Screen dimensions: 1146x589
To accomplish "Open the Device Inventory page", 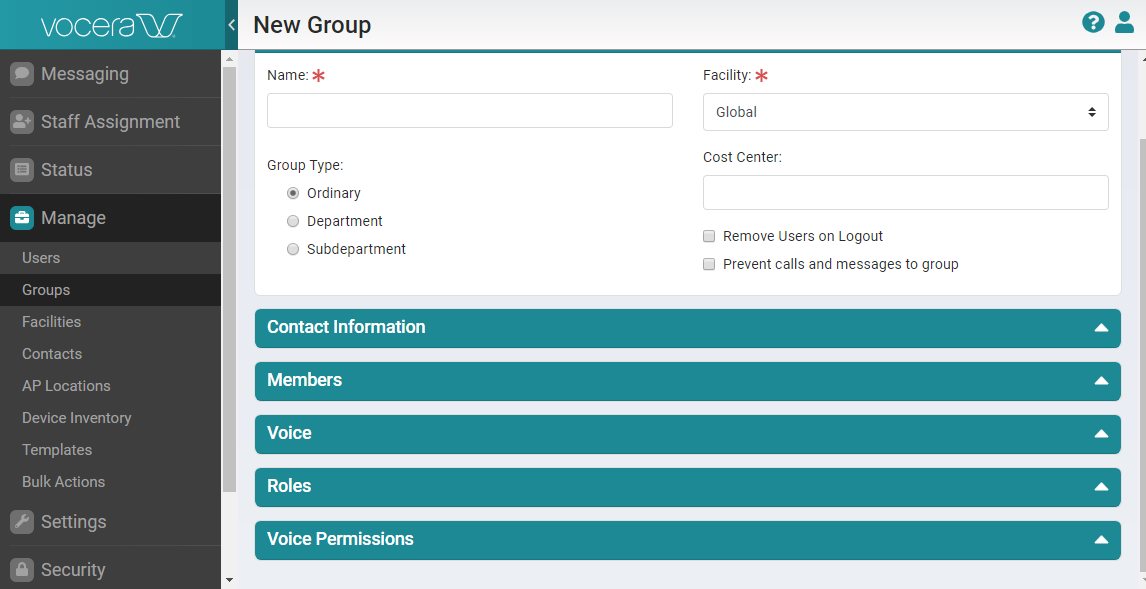I will [75, 417].
